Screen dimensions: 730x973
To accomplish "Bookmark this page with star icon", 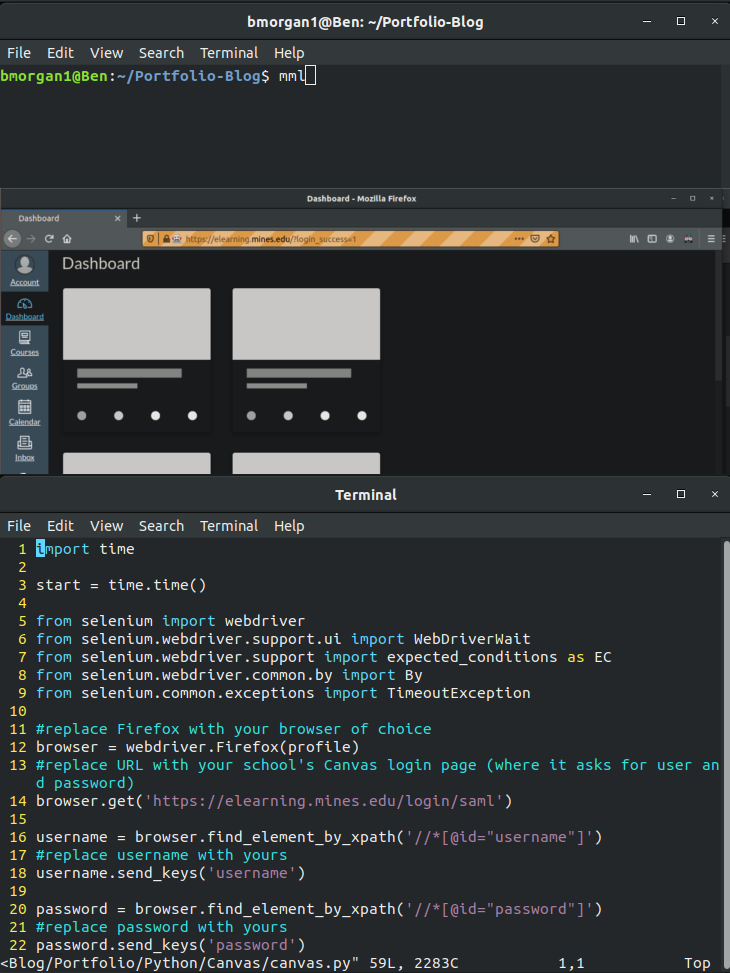I will coord(551,238).
